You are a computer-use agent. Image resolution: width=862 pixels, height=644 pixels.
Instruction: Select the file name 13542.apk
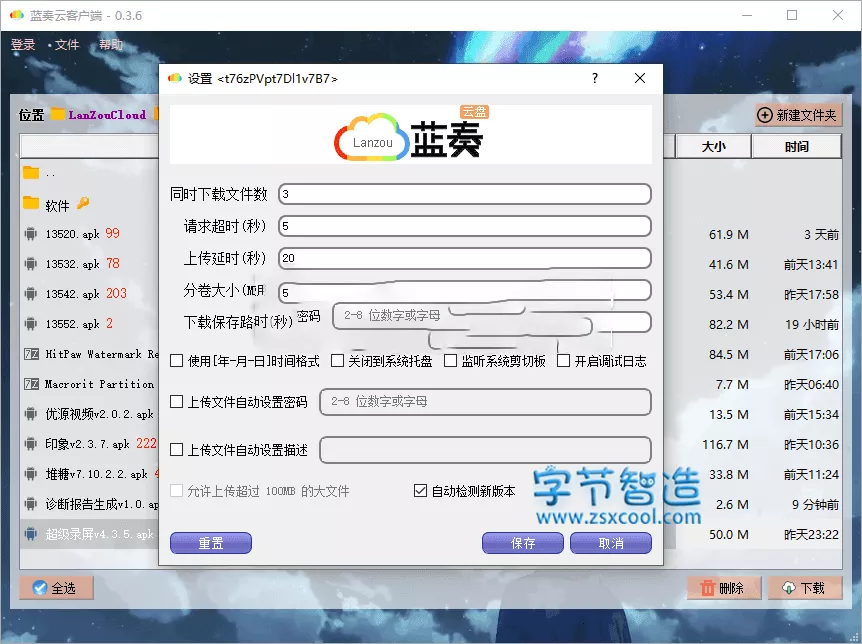click(x=73, y=294)
